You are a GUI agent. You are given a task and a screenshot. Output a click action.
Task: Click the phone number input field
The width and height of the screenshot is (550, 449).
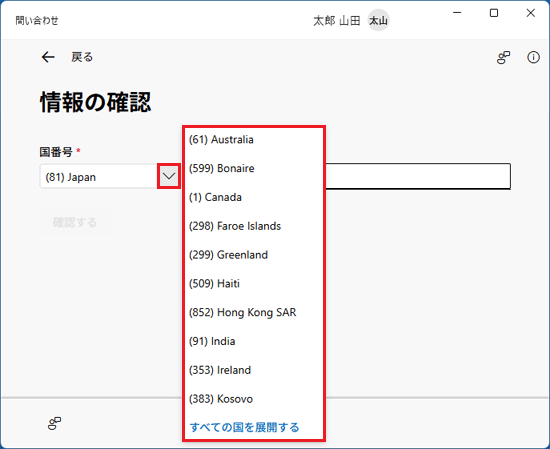point(418,176)
